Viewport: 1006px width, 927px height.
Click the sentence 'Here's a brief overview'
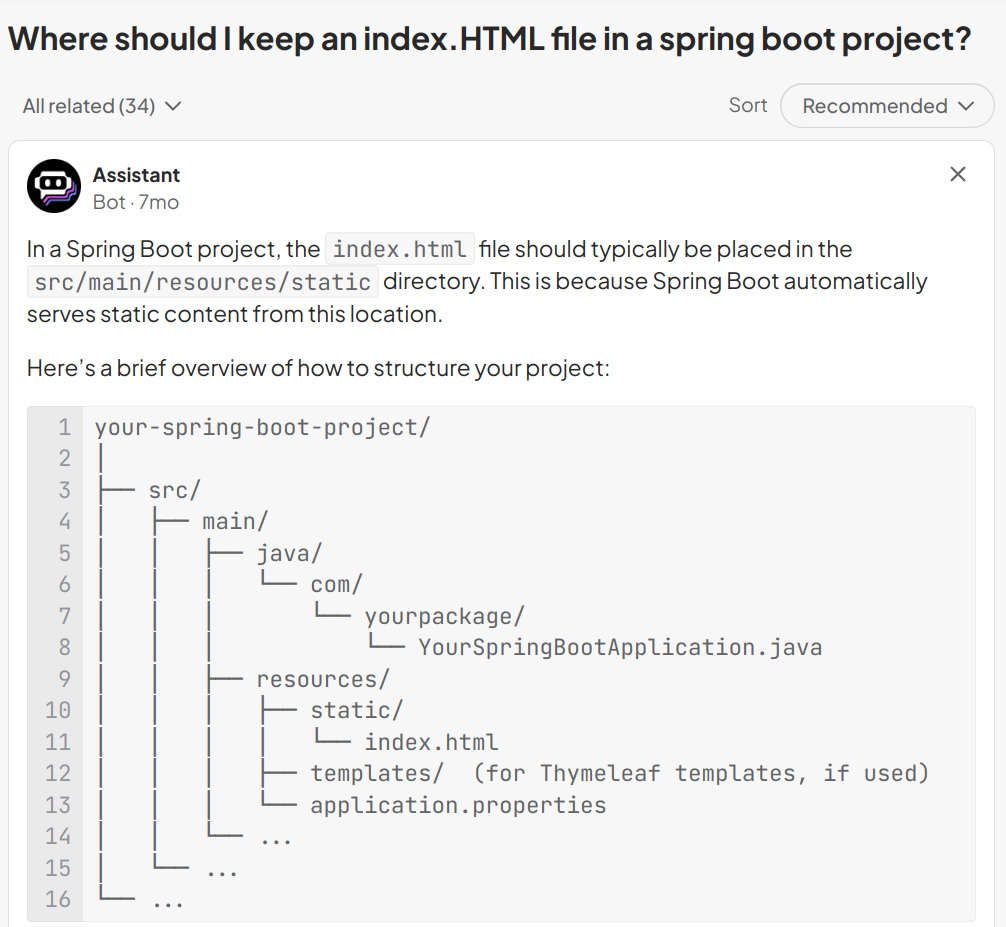[x=318, y=368]
